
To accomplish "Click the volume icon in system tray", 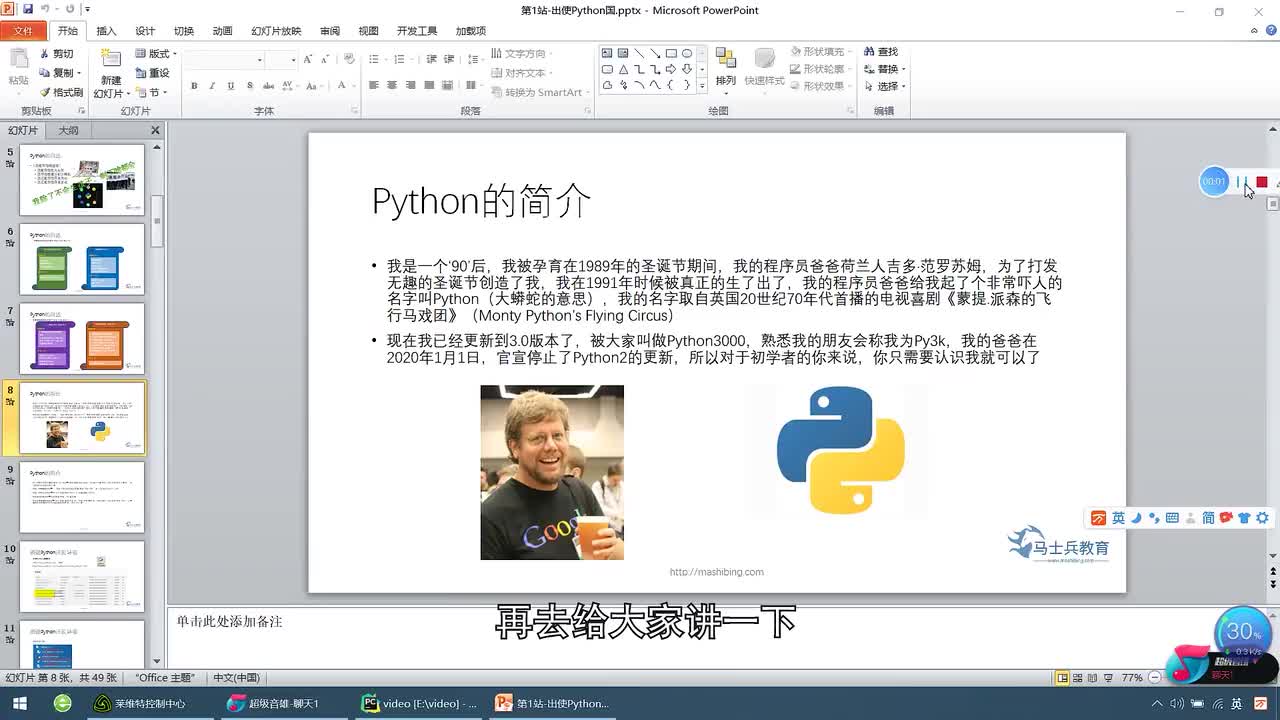I will (x=1177, y=703).
